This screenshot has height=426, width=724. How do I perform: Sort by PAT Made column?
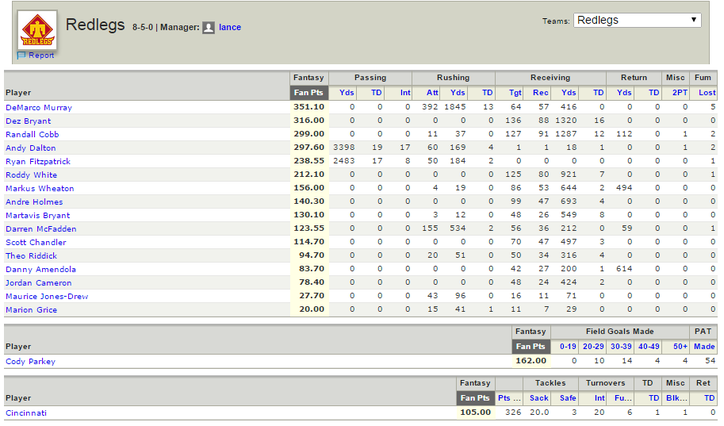705,347
